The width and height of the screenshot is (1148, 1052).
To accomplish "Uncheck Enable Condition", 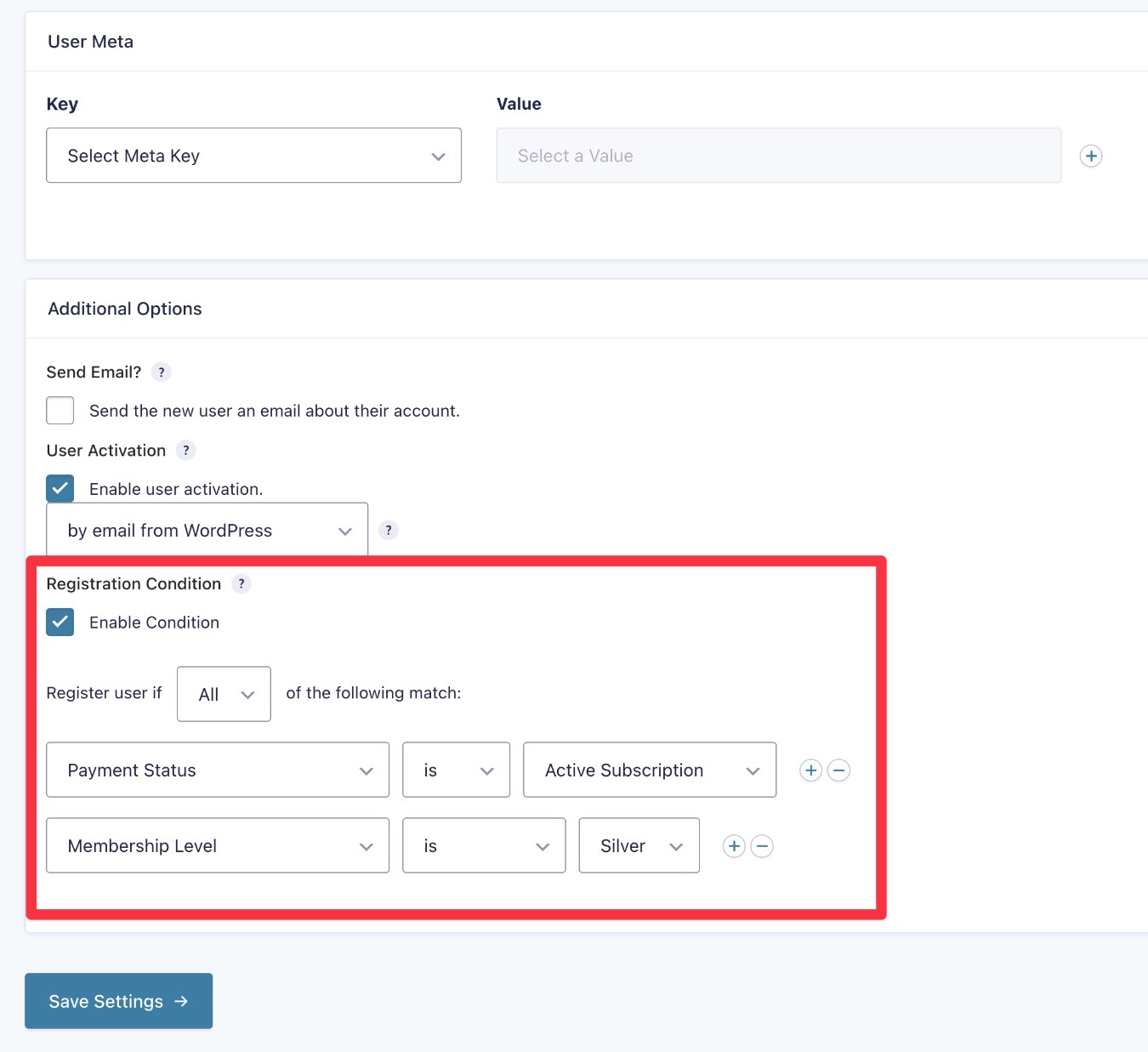I will (x=60, y=622).
